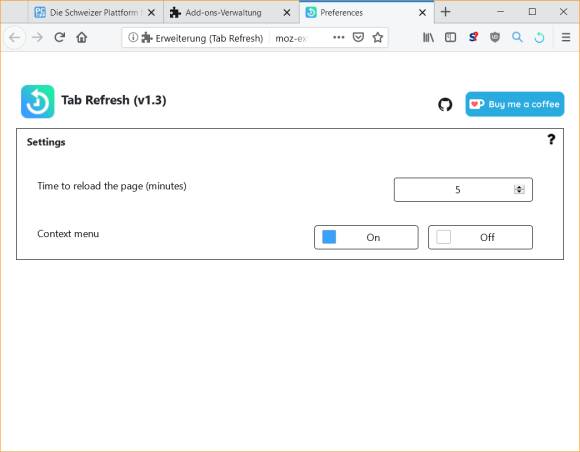Open a new tab with plus button

[445, 12]
